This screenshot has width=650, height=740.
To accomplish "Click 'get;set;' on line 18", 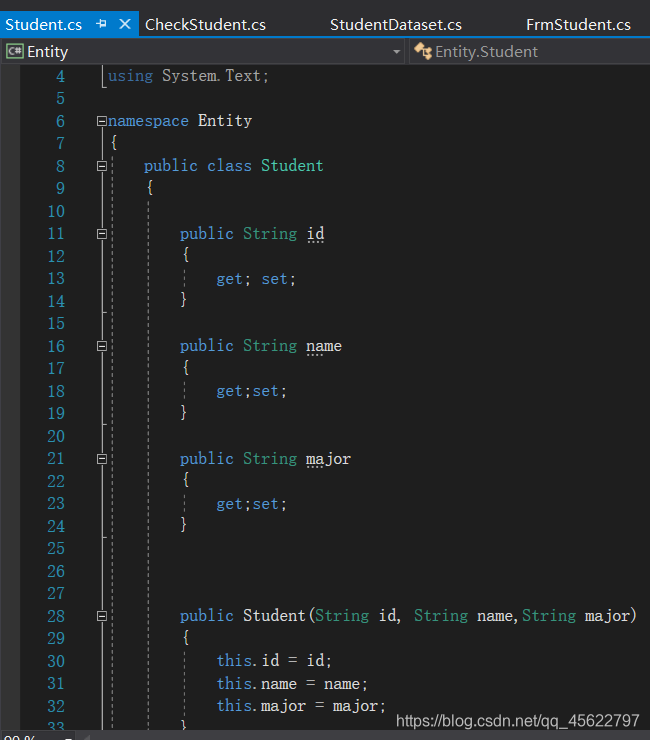I will point(252,391).
